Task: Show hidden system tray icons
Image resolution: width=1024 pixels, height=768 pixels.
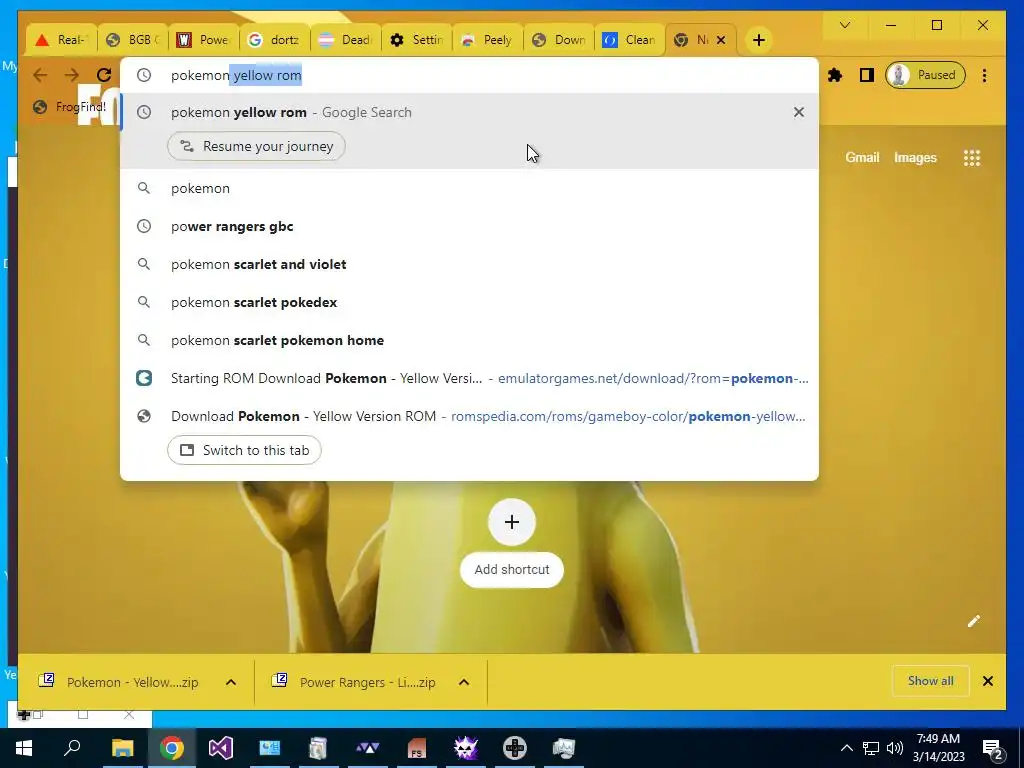Action: click(x=846, y=748)
